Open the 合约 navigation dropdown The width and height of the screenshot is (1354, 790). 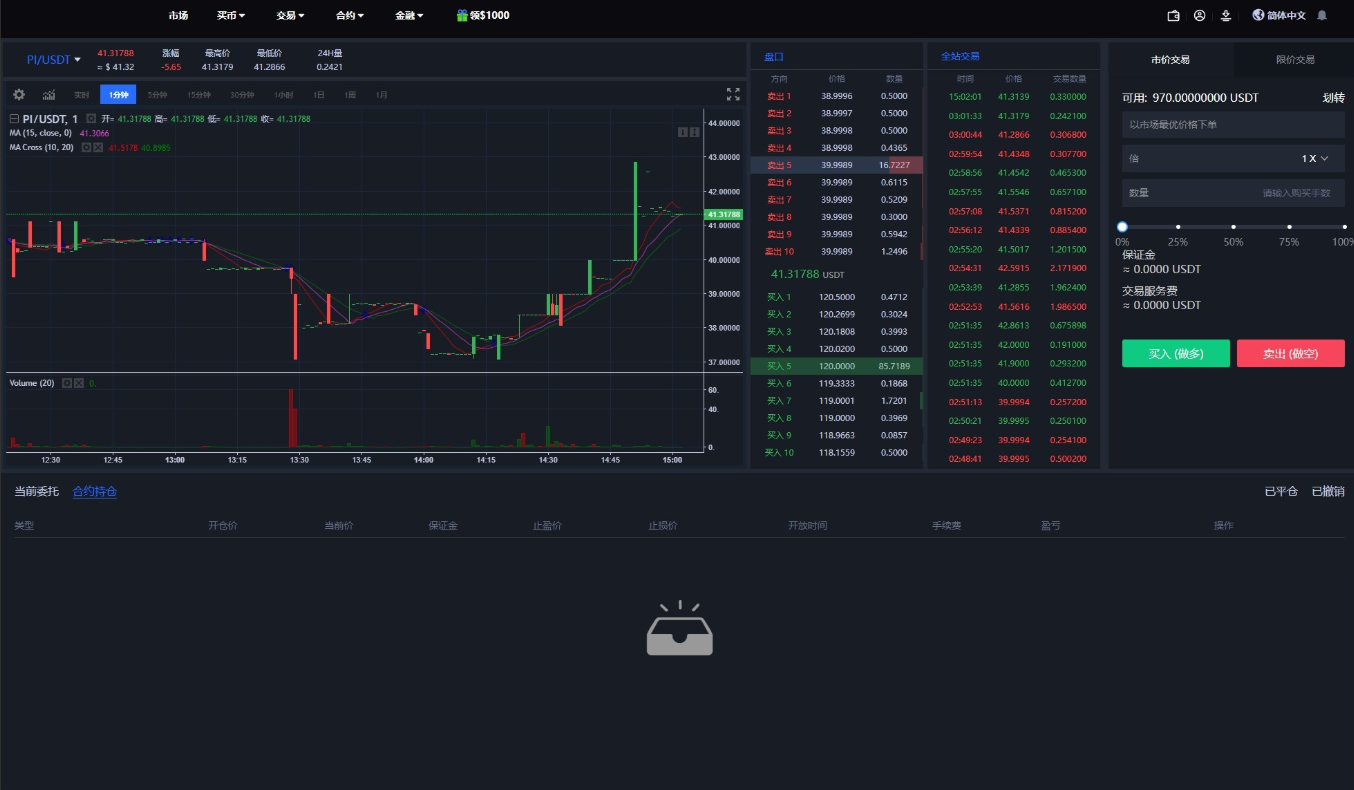click(350, 16)
